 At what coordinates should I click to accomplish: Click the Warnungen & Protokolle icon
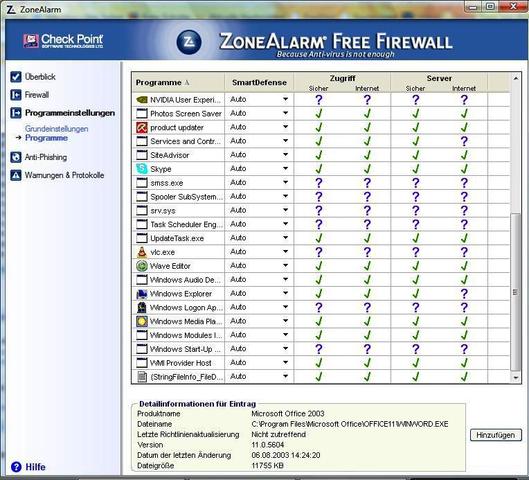16,175
